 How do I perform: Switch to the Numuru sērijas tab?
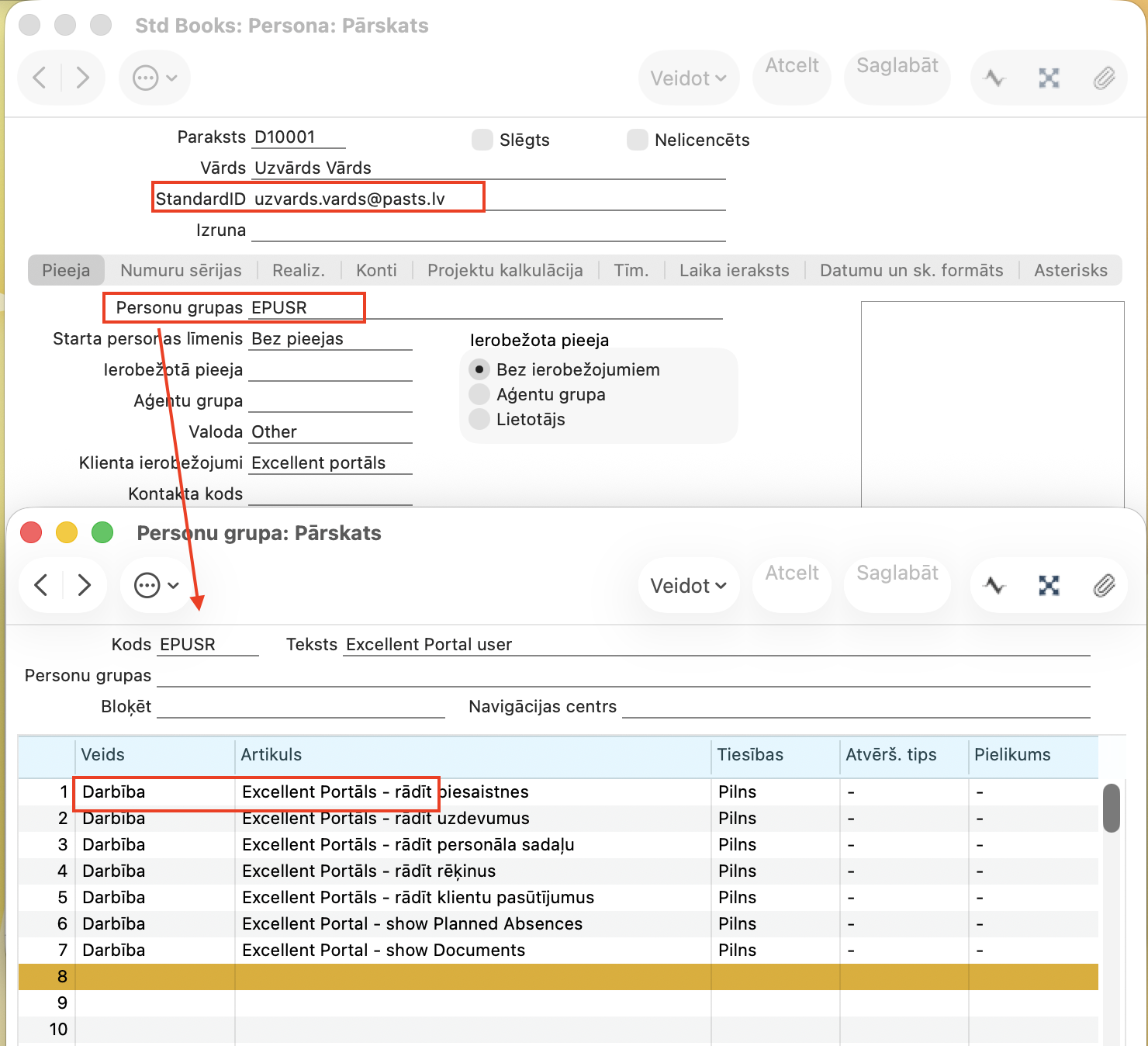[x=181, y=270]
